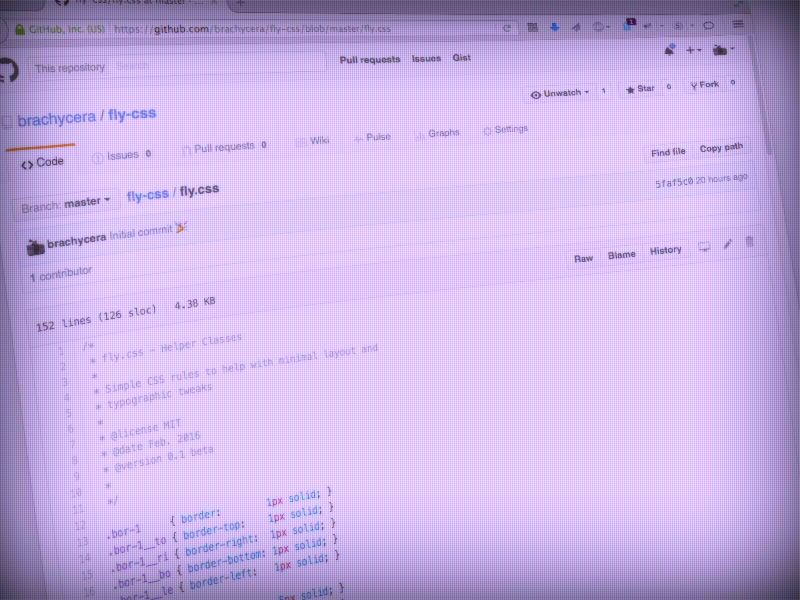Open the browser hamburger menu

[x=738, y=24]
